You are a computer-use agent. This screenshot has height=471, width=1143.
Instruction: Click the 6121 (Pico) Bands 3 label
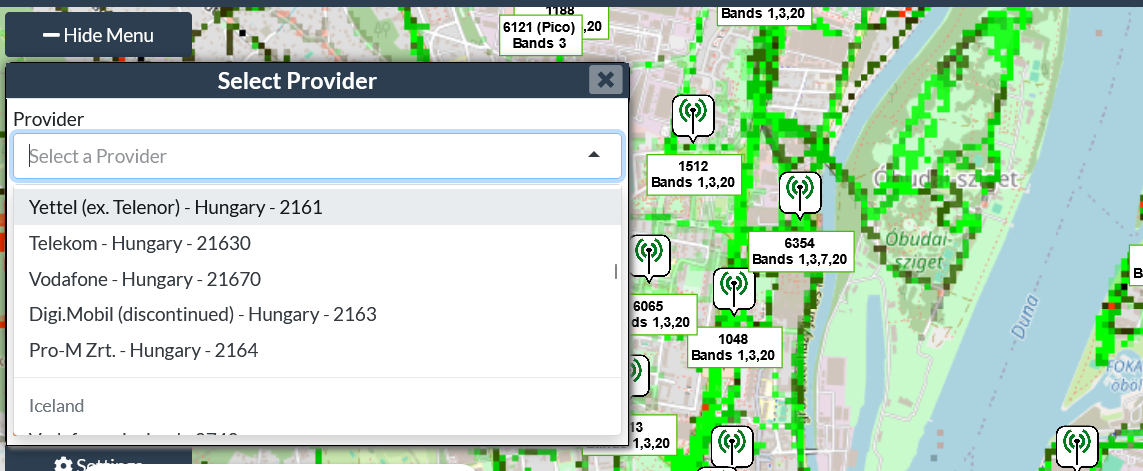pos(539,36)
